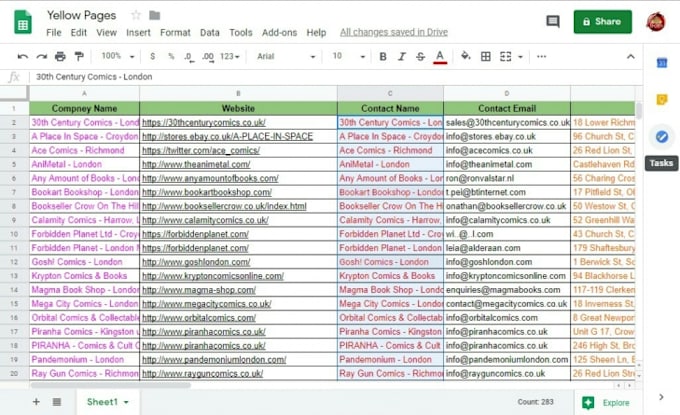
Task: Select row 14 header
Action: point(14,290)
